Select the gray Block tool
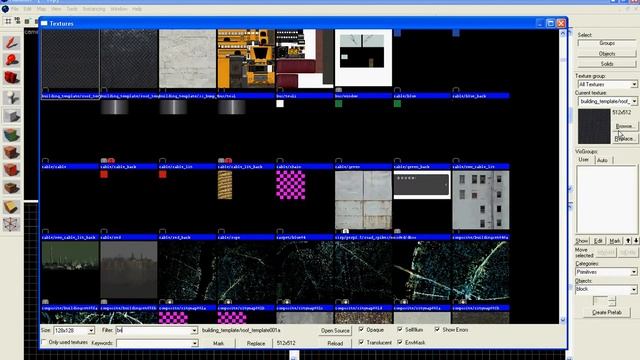640x360 pixels. coord(11,116)
